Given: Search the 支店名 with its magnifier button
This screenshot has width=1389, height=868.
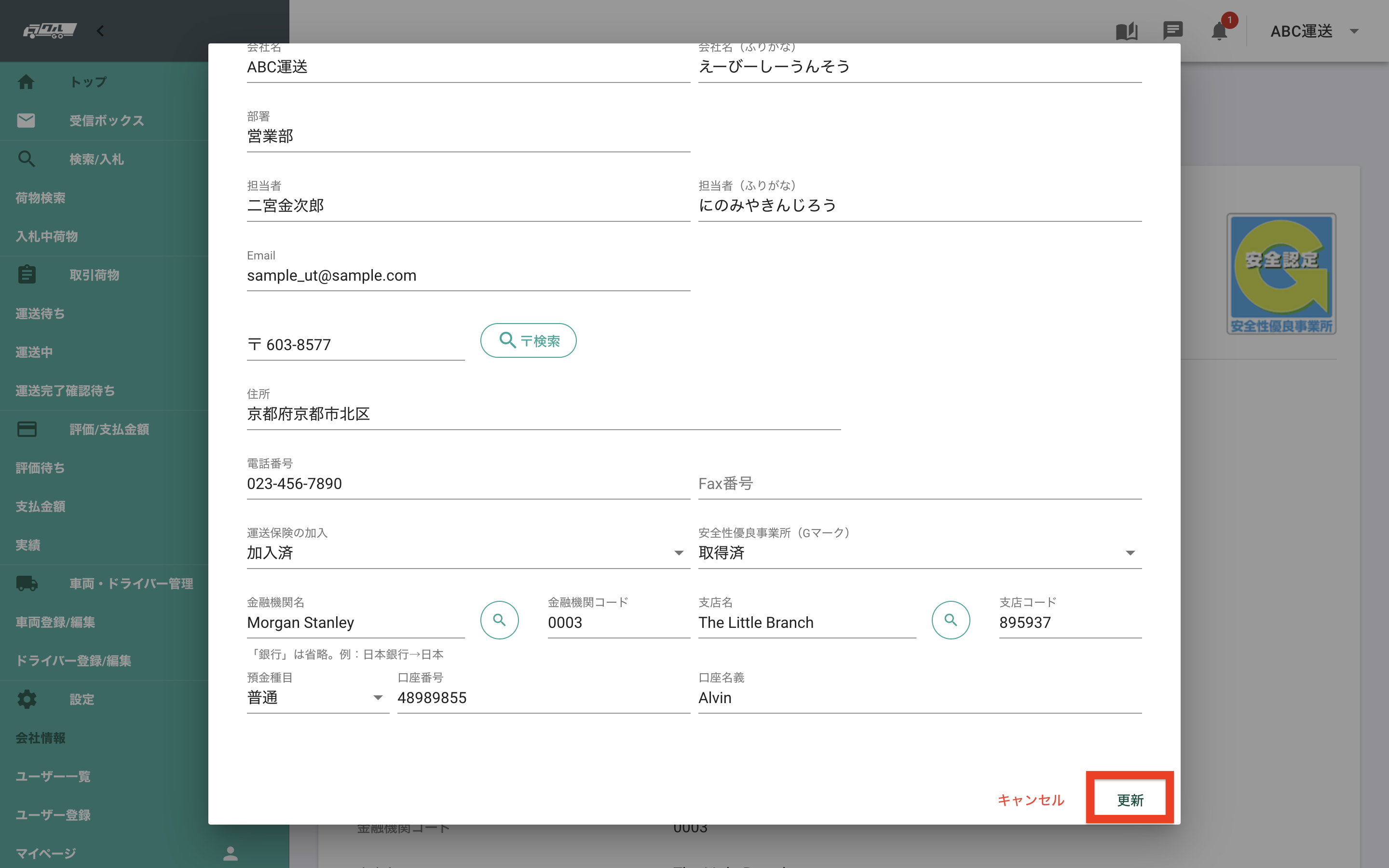Looking at the screenshot, I should point(951,620).
